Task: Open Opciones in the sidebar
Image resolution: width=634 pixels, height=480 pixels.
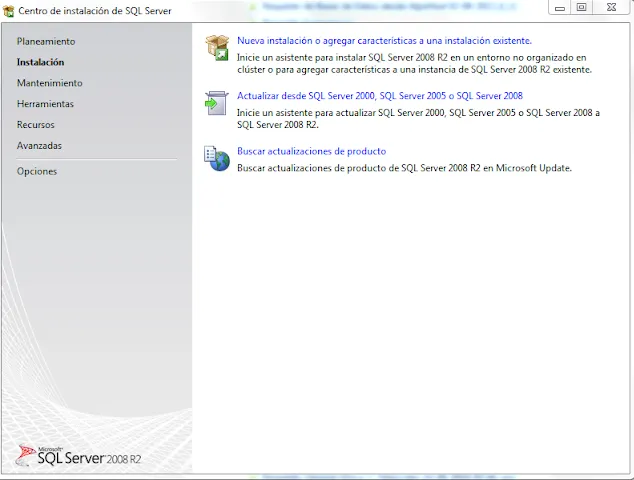Action: click(37, 171)
